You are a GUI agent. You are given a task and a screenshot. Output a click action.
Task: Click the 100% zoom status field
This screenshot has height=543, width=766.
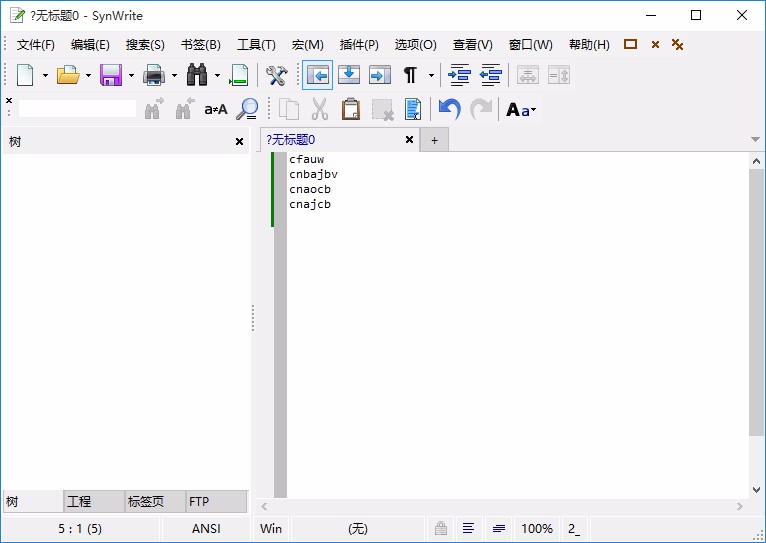coord(537,529)
